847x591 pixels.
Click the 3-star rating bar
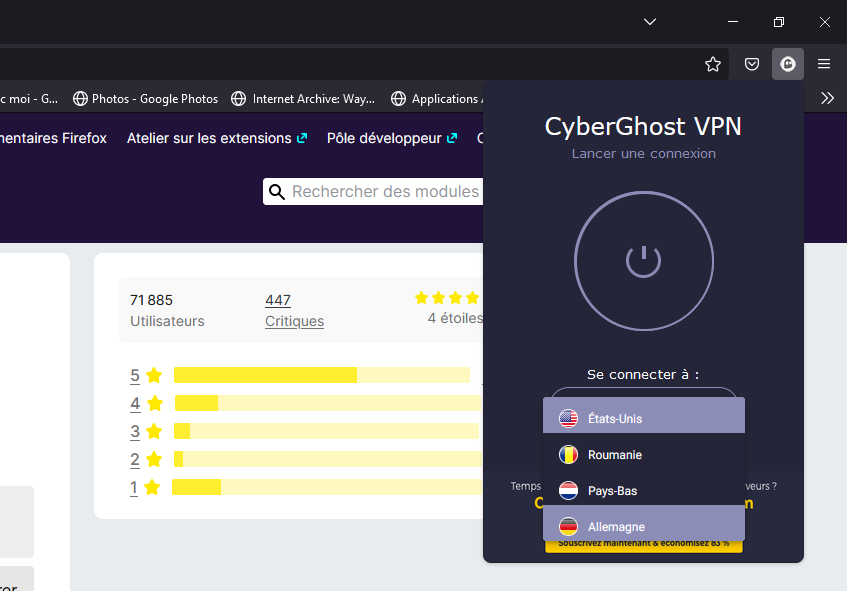click(326, 431)
